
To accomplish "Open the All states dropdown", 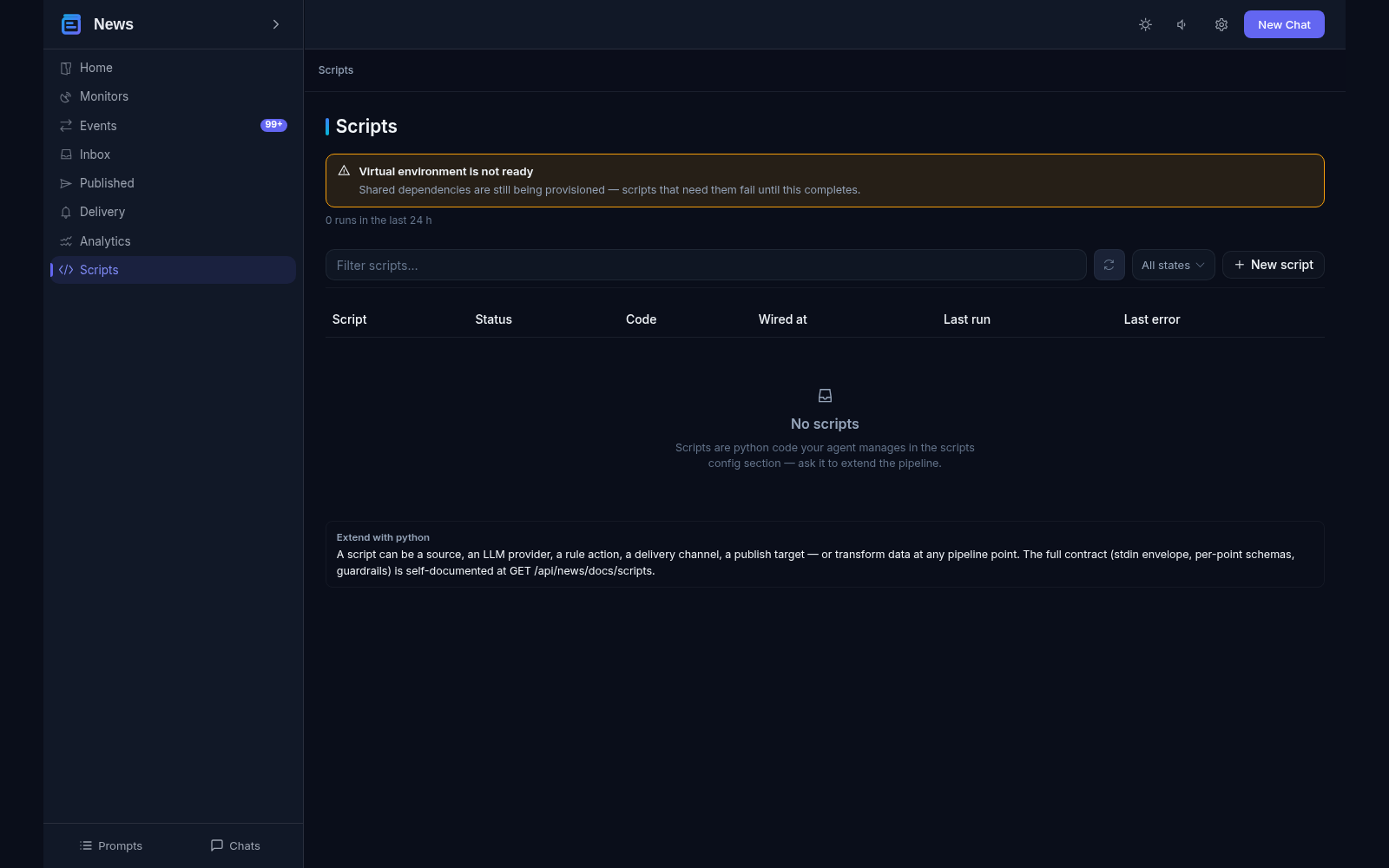I will click(x=1173, y=265).
